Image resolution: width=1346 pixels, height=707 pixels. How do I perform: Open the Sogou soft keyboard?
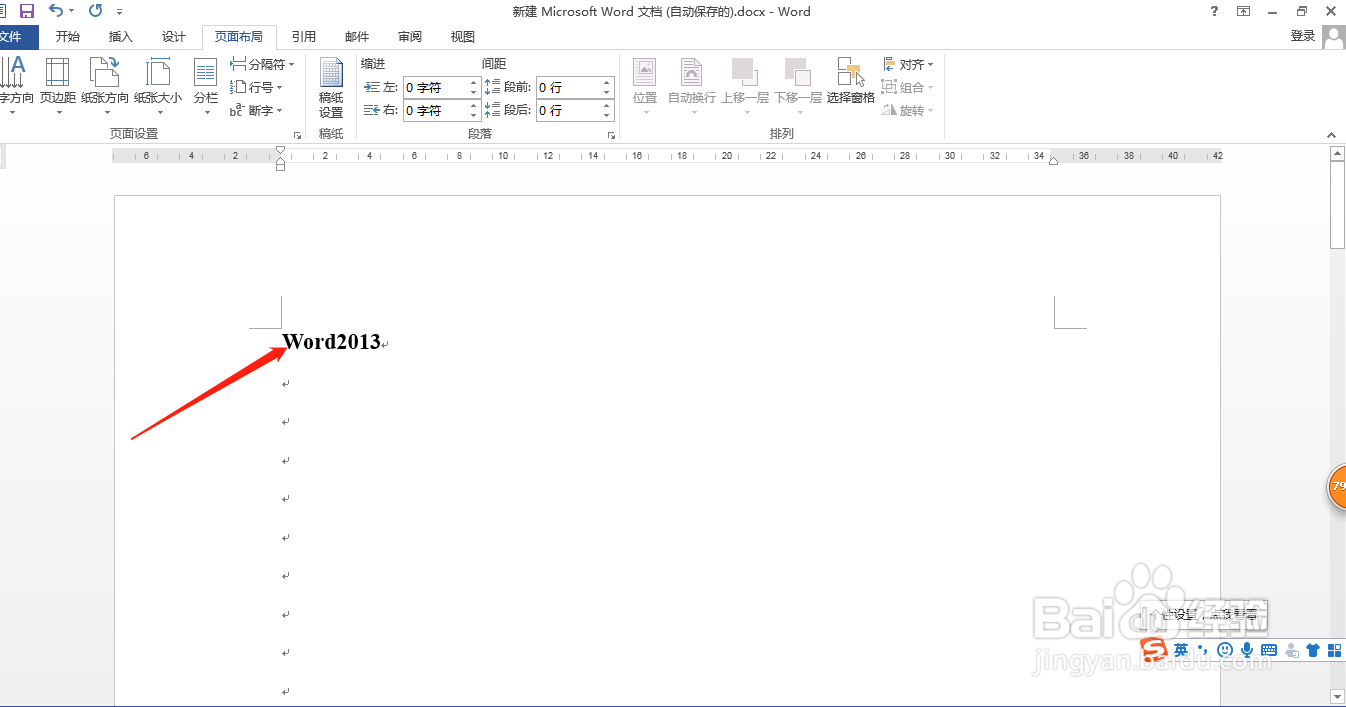(1269, 650)
